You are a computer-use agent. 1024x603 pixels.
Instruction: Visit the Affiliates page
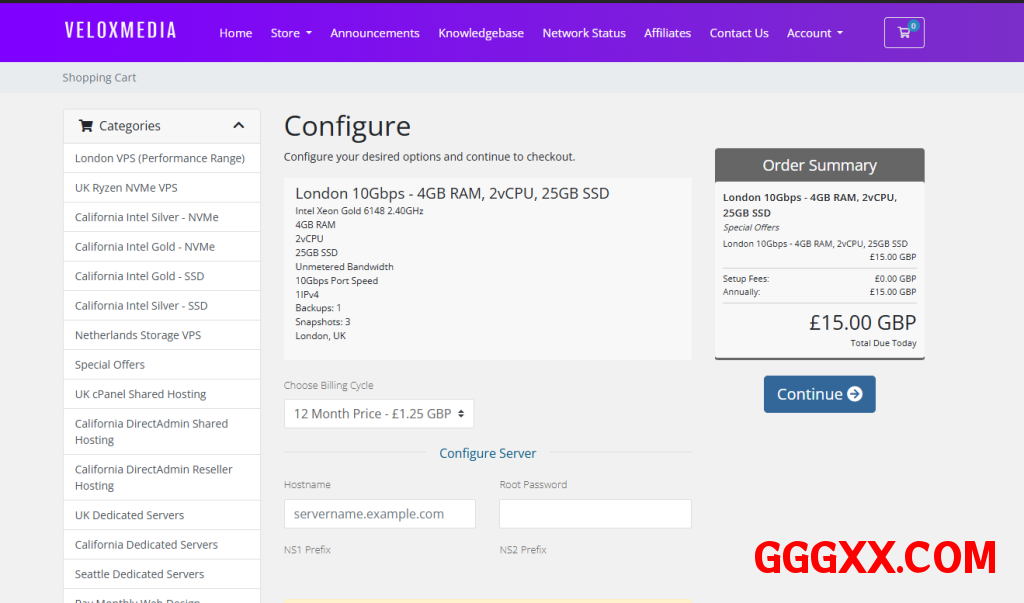[667, 33]
